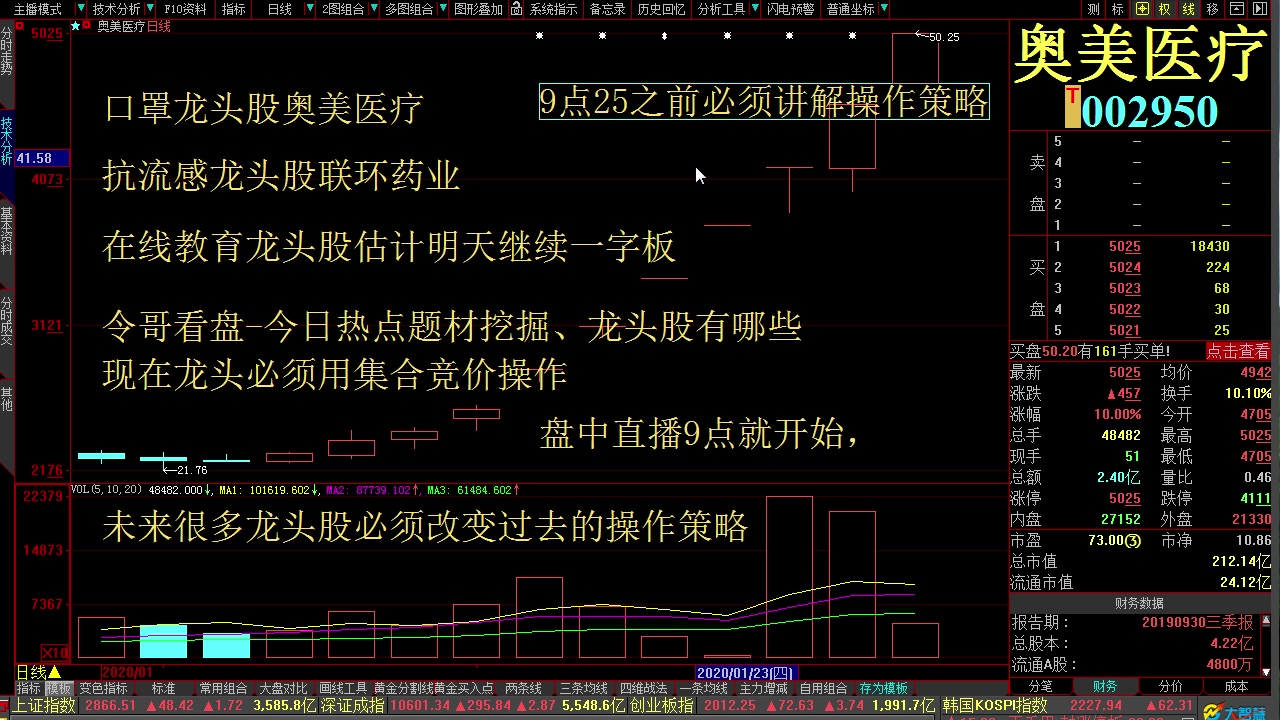Image resolution: width=1280 pixels, height=720 pixels.
Task: Click the gold T marker beside 002950
Action: pyautogui.click(x=1072, y=107)
